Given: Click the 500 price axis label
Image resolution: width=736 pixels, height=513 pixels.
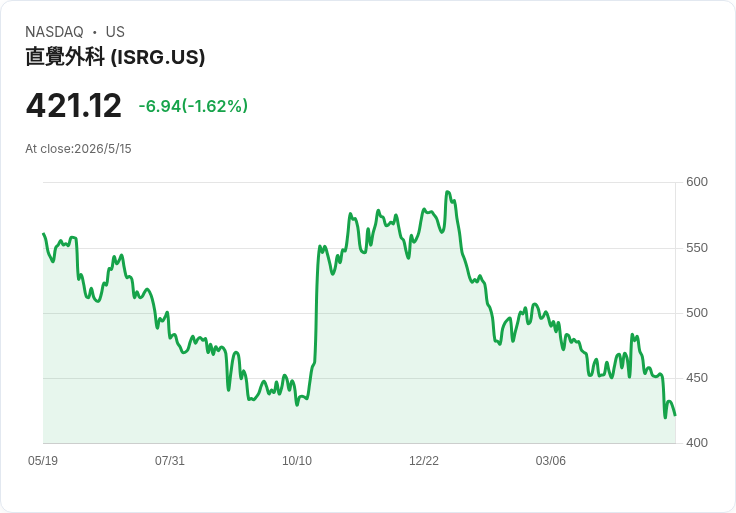Looking at the screenshot, I should (x=697, y=313).
